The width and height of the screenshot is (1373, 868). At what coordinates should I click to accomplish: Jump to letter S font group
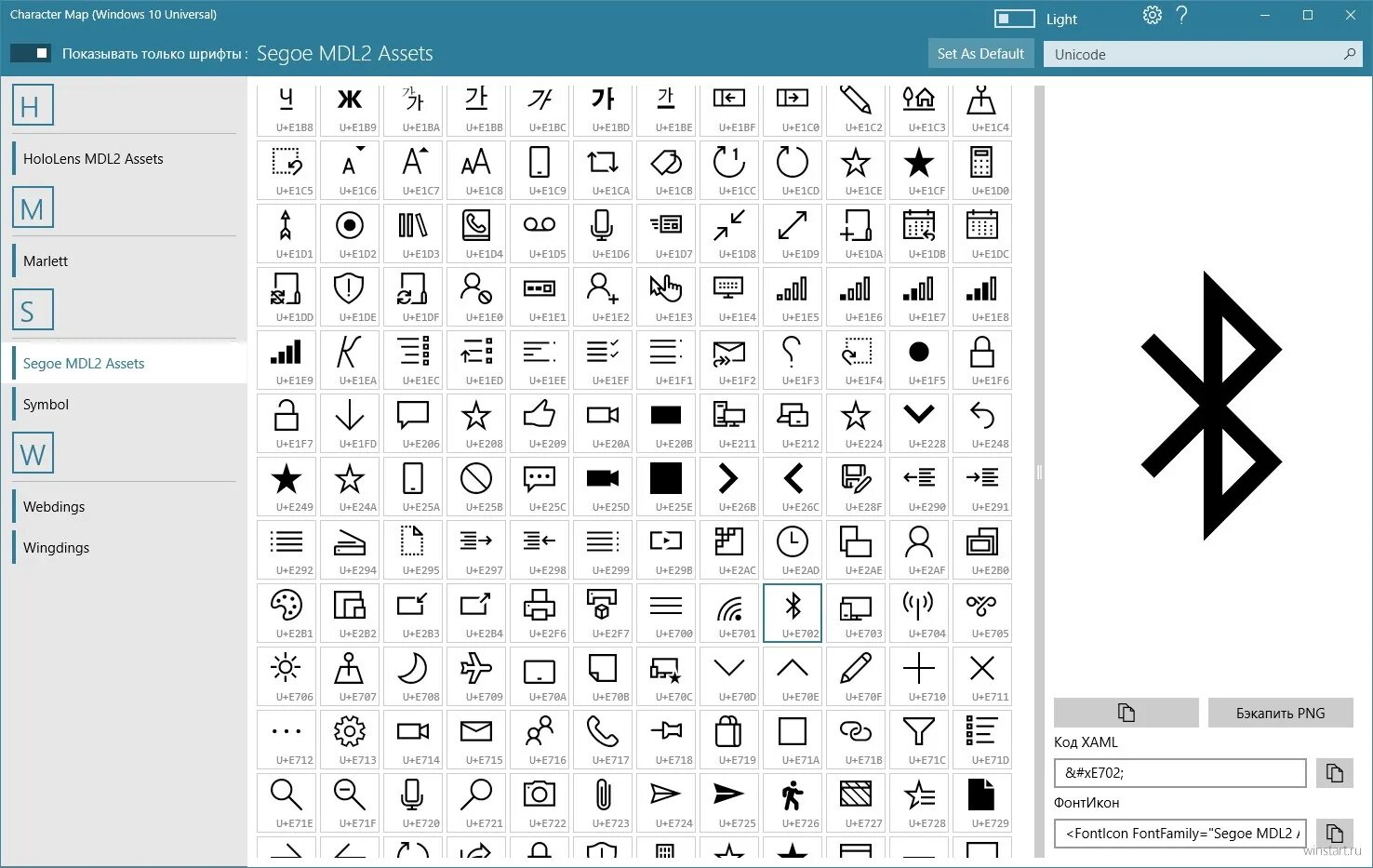point(33,310)
